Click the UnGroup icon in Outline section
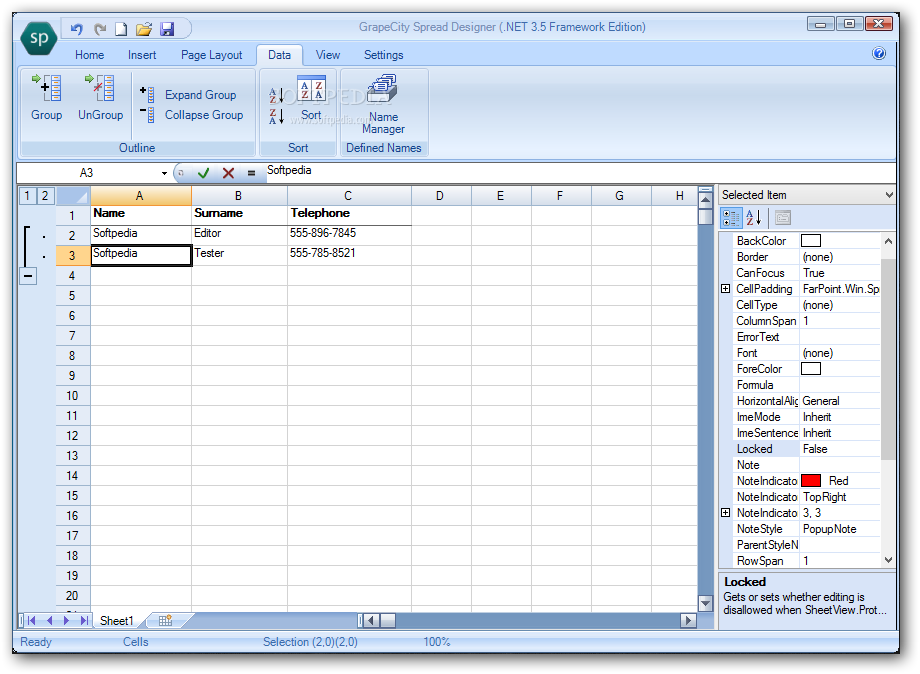Screen dimensions: 920x674 100,97
